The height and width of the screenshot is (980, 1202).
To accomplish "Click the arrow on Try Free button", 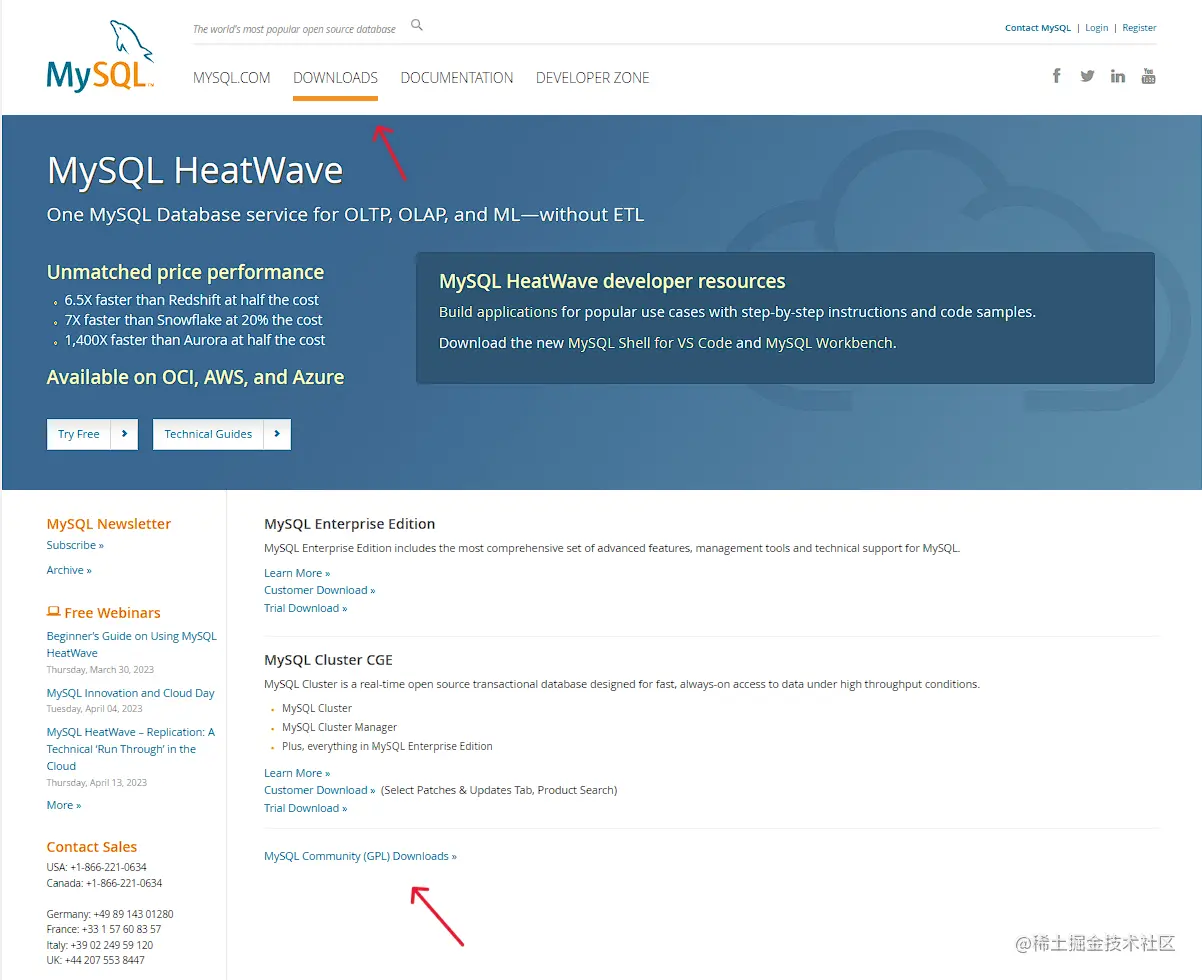I will click(x=124, y=434).
